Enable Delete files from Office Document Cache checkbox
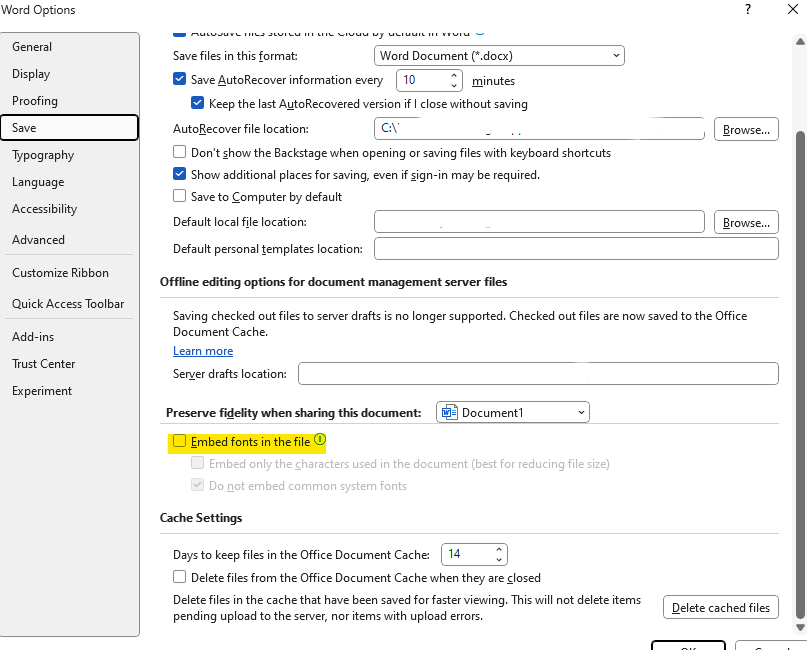 coord(179,577)
